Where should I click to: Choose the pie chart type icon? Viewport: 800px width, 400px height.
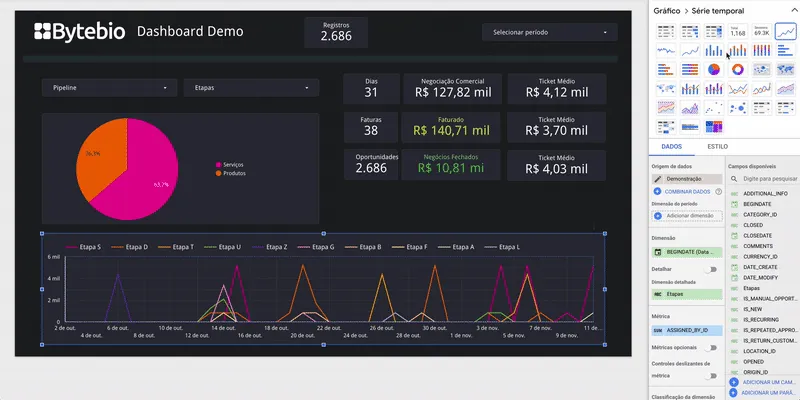coord(714,69)
